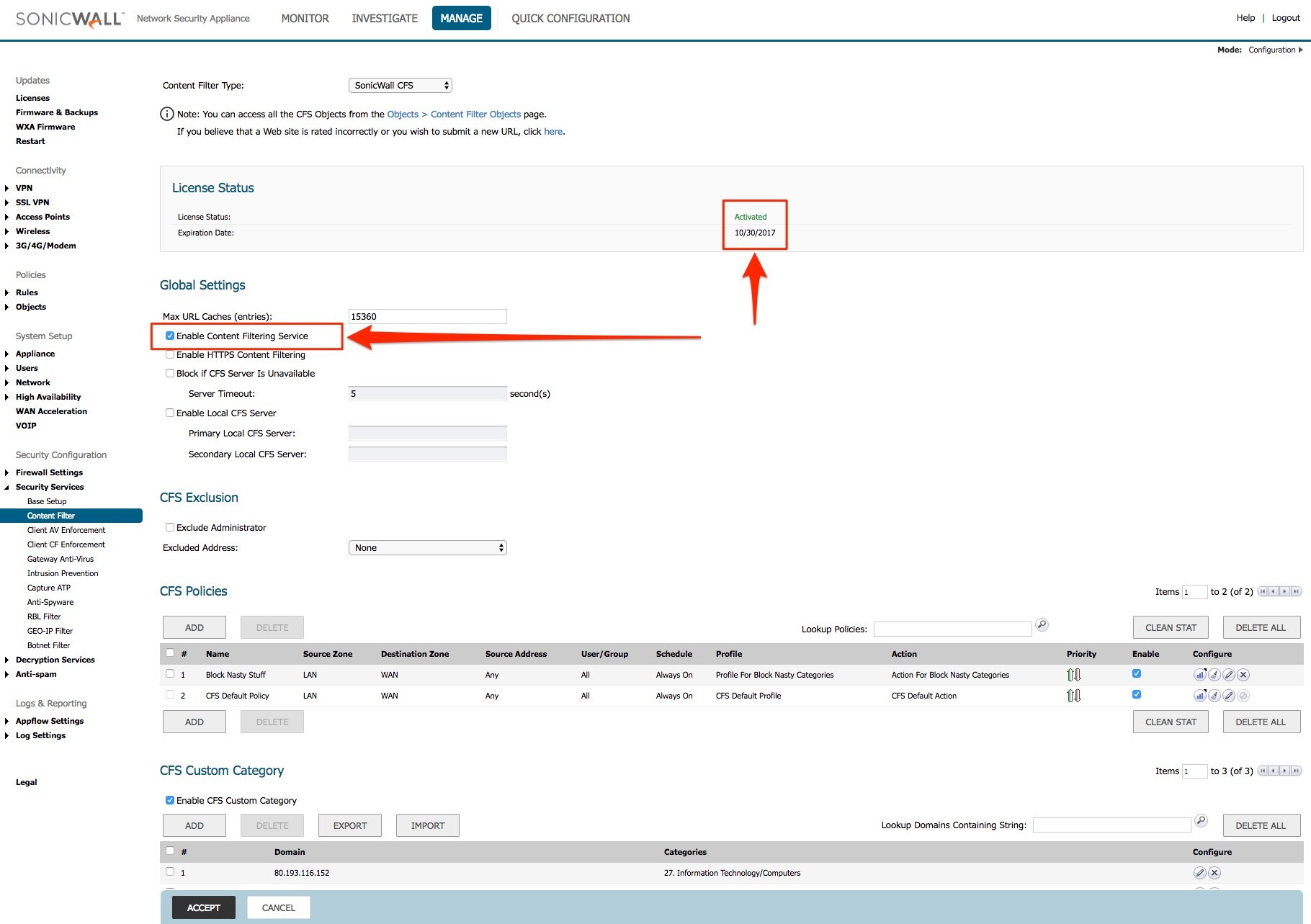1311x924 pixels.
Task: Open the Lookup Policies search magnifier
Action: pos(1042,625)
